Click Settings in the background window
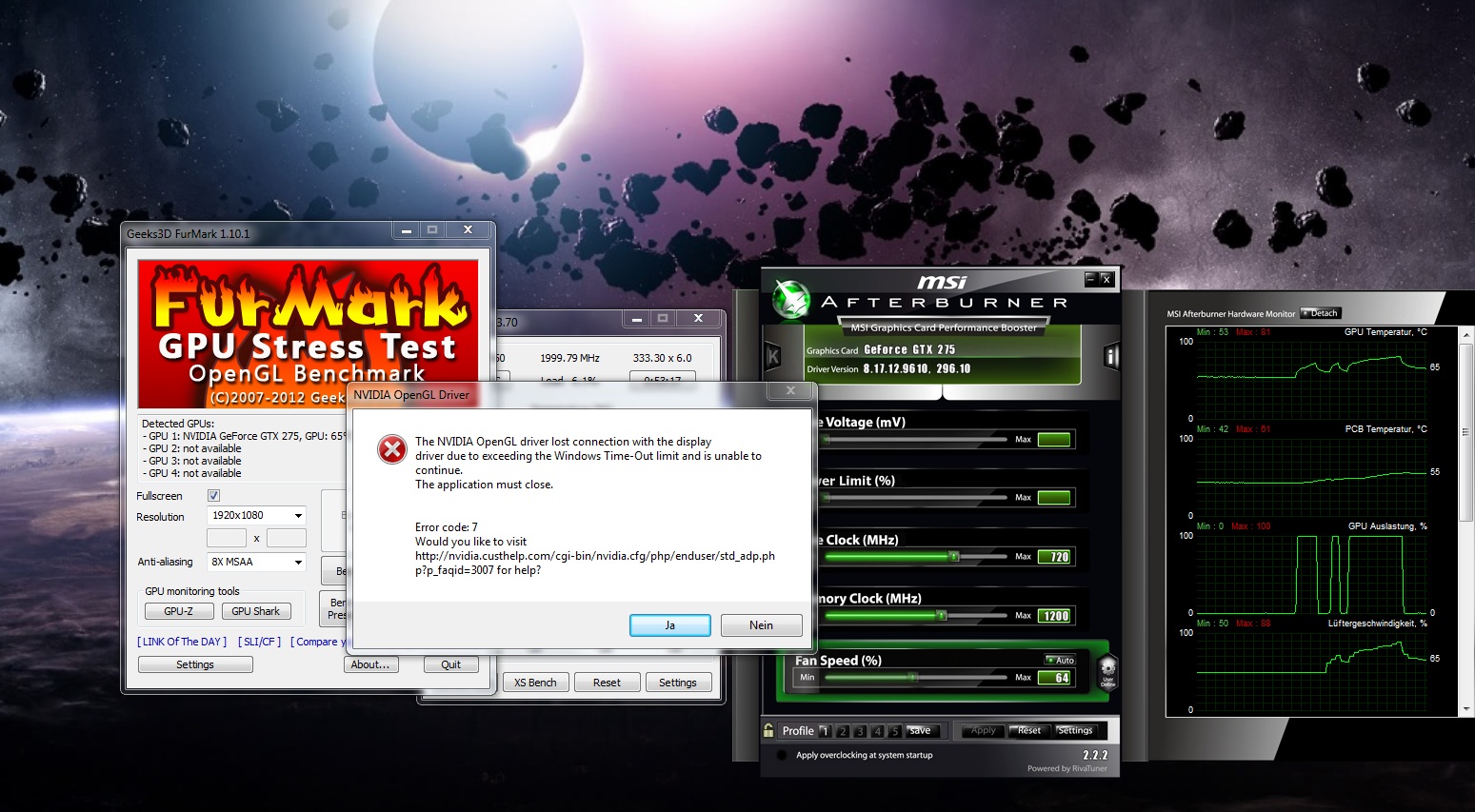 tap(678, 683)
